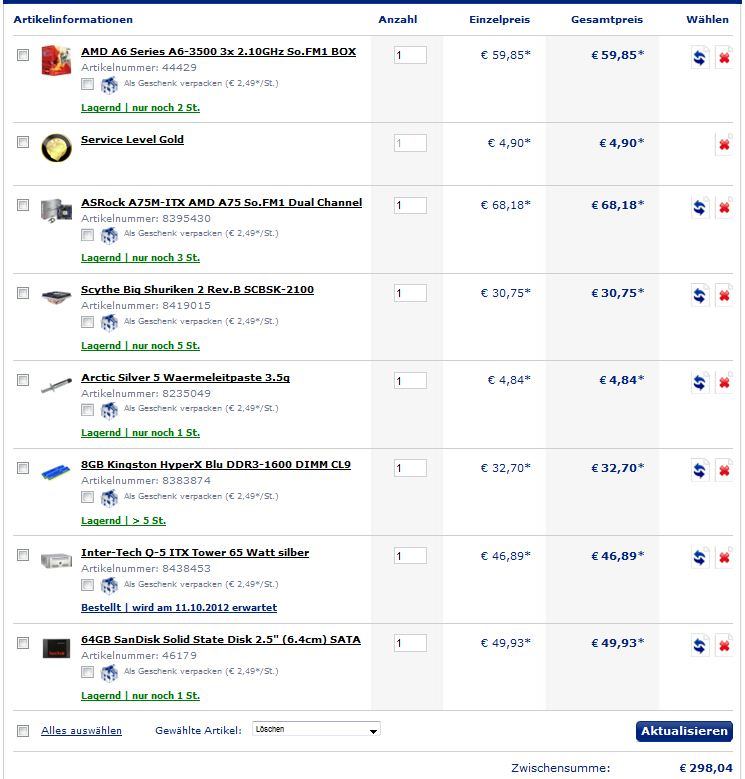Click the quantity field for Arctic Silver 5
Viewport: 745px width, 779px height.
pyautogui.click(x=410, y=381)
